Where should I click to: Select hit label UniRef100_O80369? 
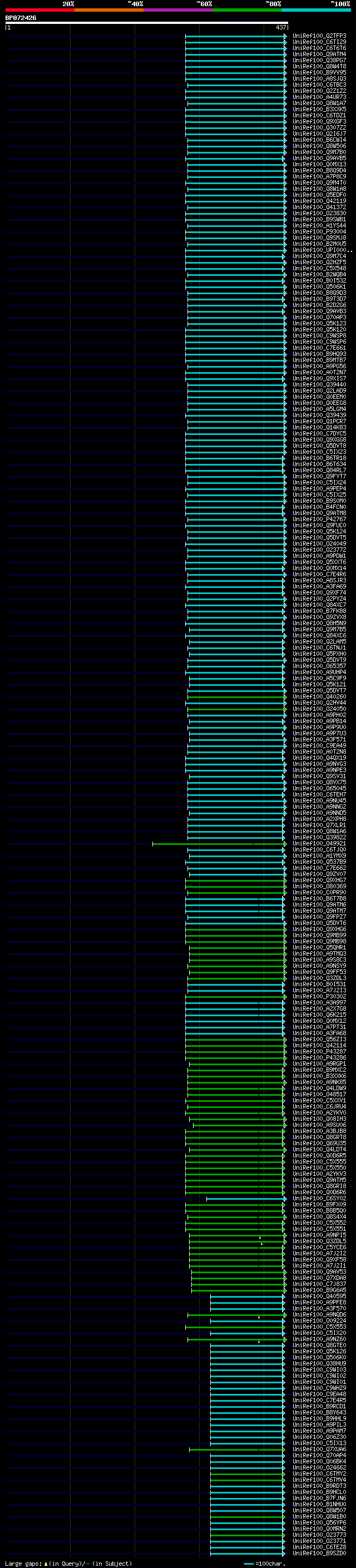pyautogui.click(x=319, y=886)
